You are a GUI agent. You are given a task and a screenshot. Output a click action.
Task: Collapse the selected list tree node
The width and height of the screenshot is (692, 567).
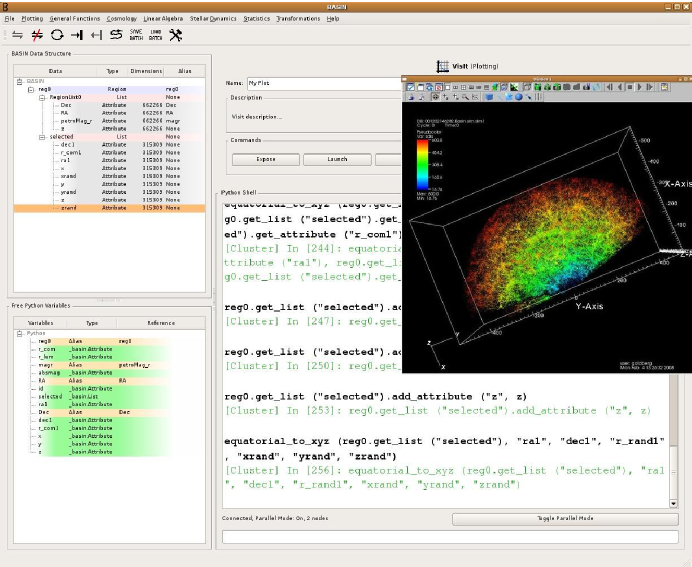(x=42, y=136)
